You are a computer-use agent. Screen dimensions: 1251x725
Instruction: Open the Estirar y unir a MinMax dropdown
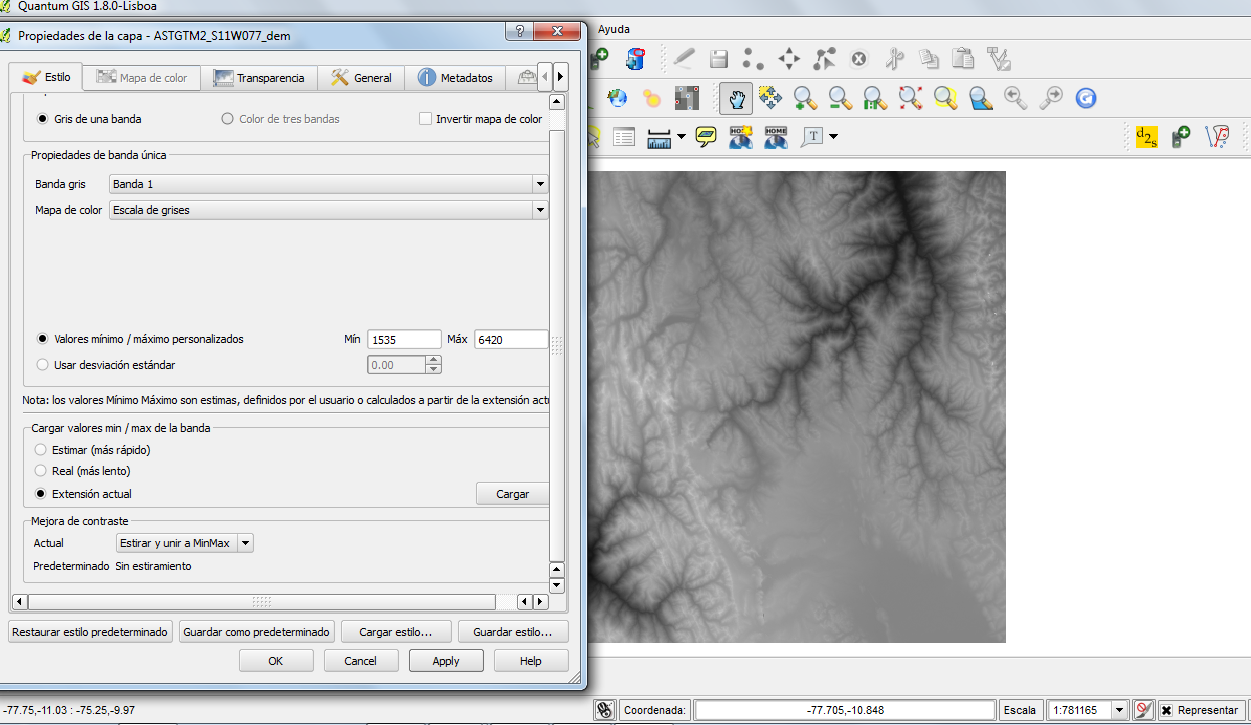pos(184,543)
